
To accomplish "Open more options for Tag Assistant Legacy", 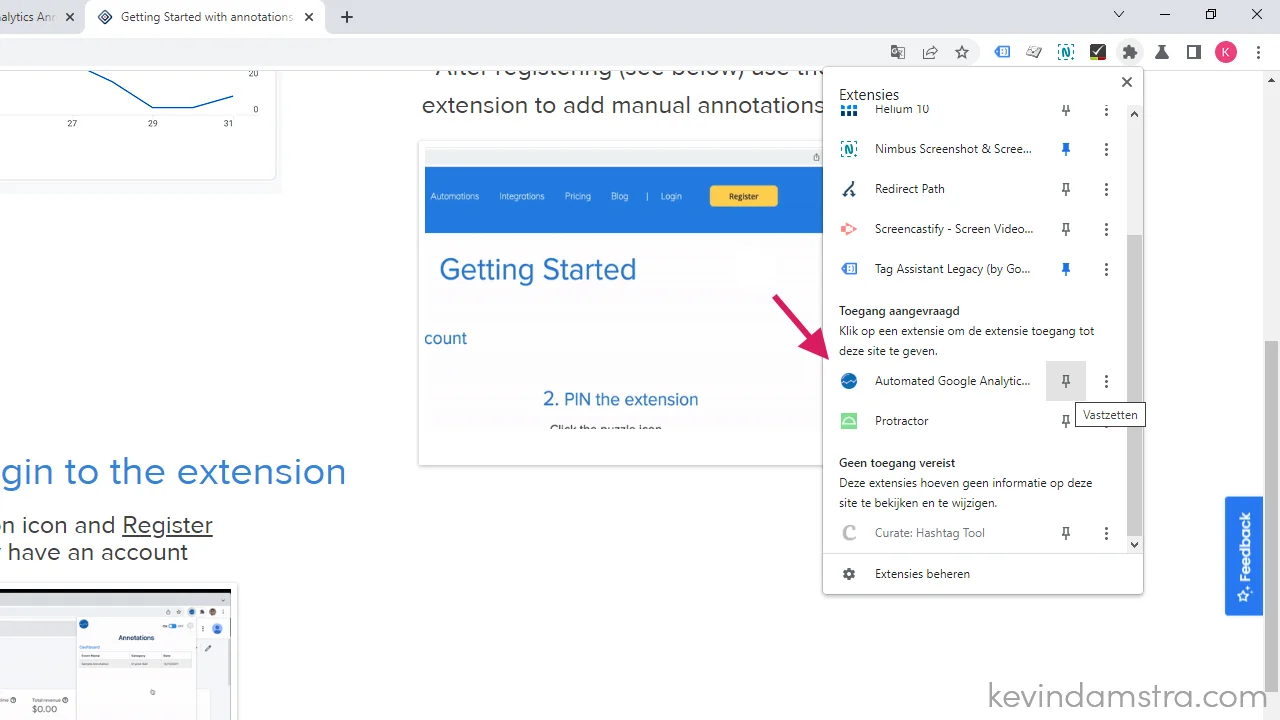I will pos(1106,269).
